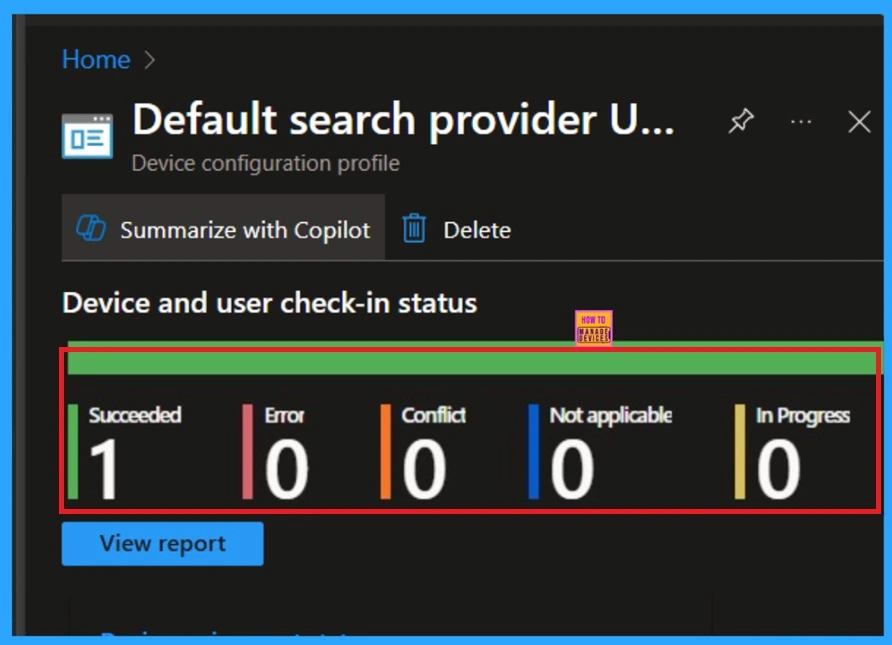Click the Default search provider title
The height and width of the screenshot is (645, 892).
click(403, 119)
